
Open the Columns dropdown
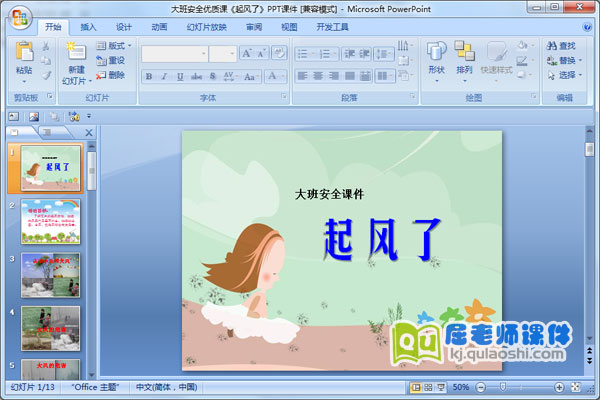(x=385, y=76)
